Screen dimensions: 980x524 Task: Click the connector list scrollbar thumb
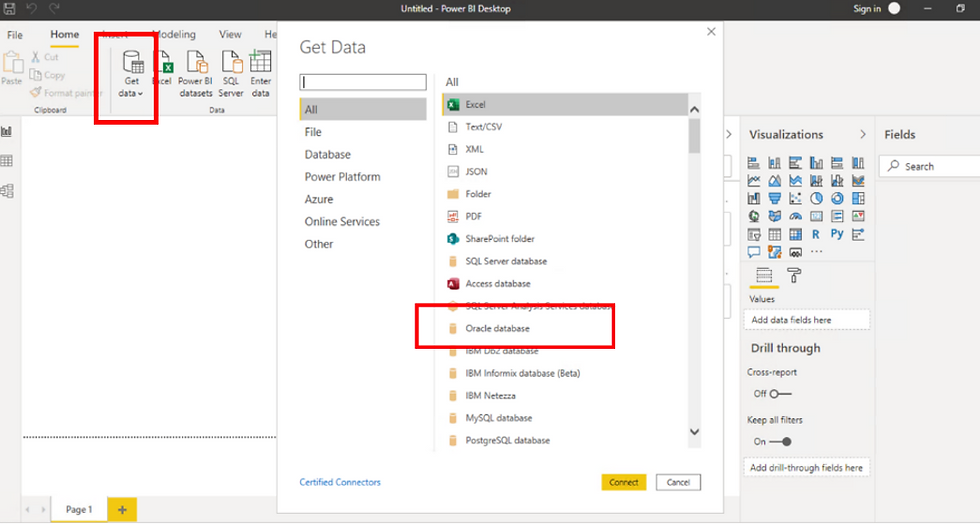694,136
